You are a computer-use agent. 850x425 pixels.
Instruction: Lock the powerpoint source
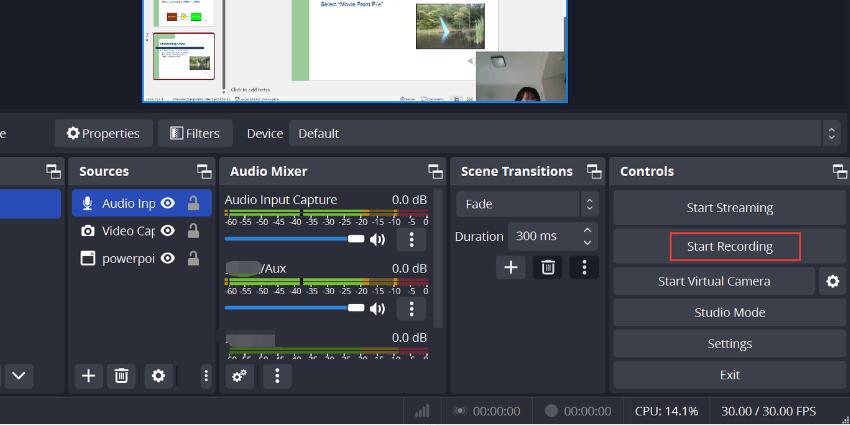pos(193,259)
